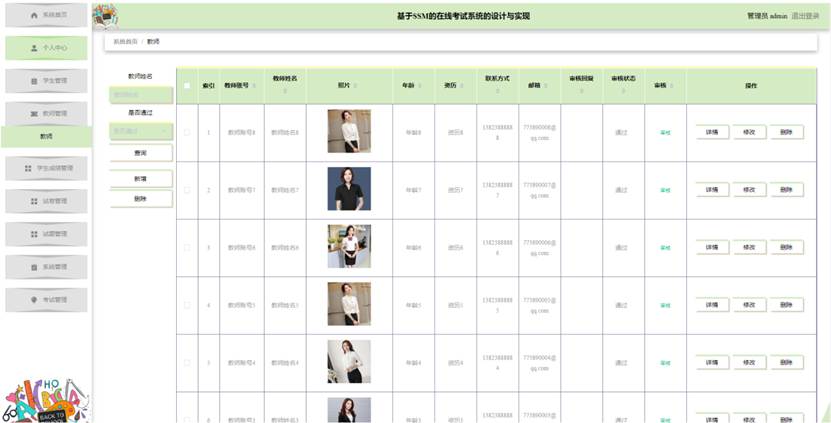Click 退出登录 logout link

coord(805,16)
